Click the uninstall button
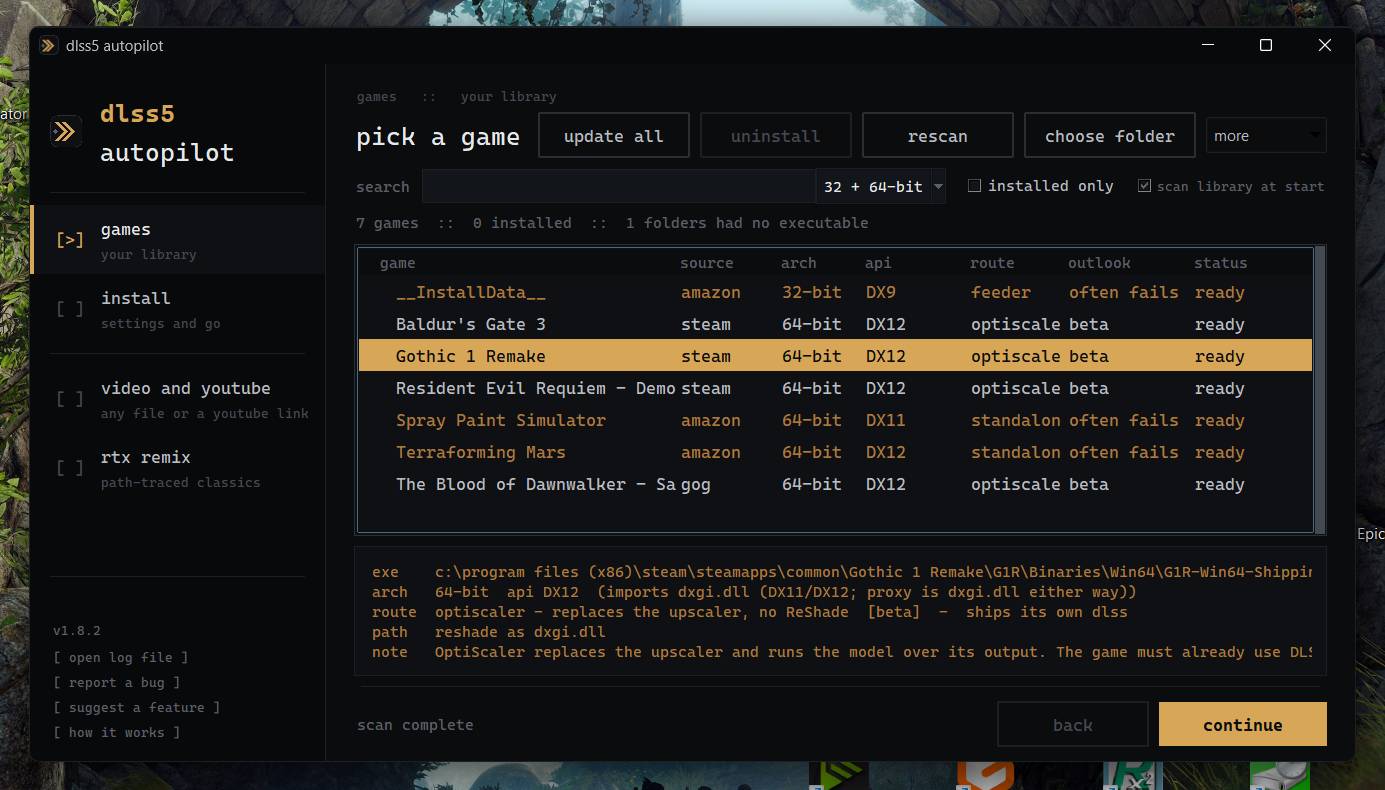Image resolution: width=1385 pixels, height=790 pixels. click(775, 136)
